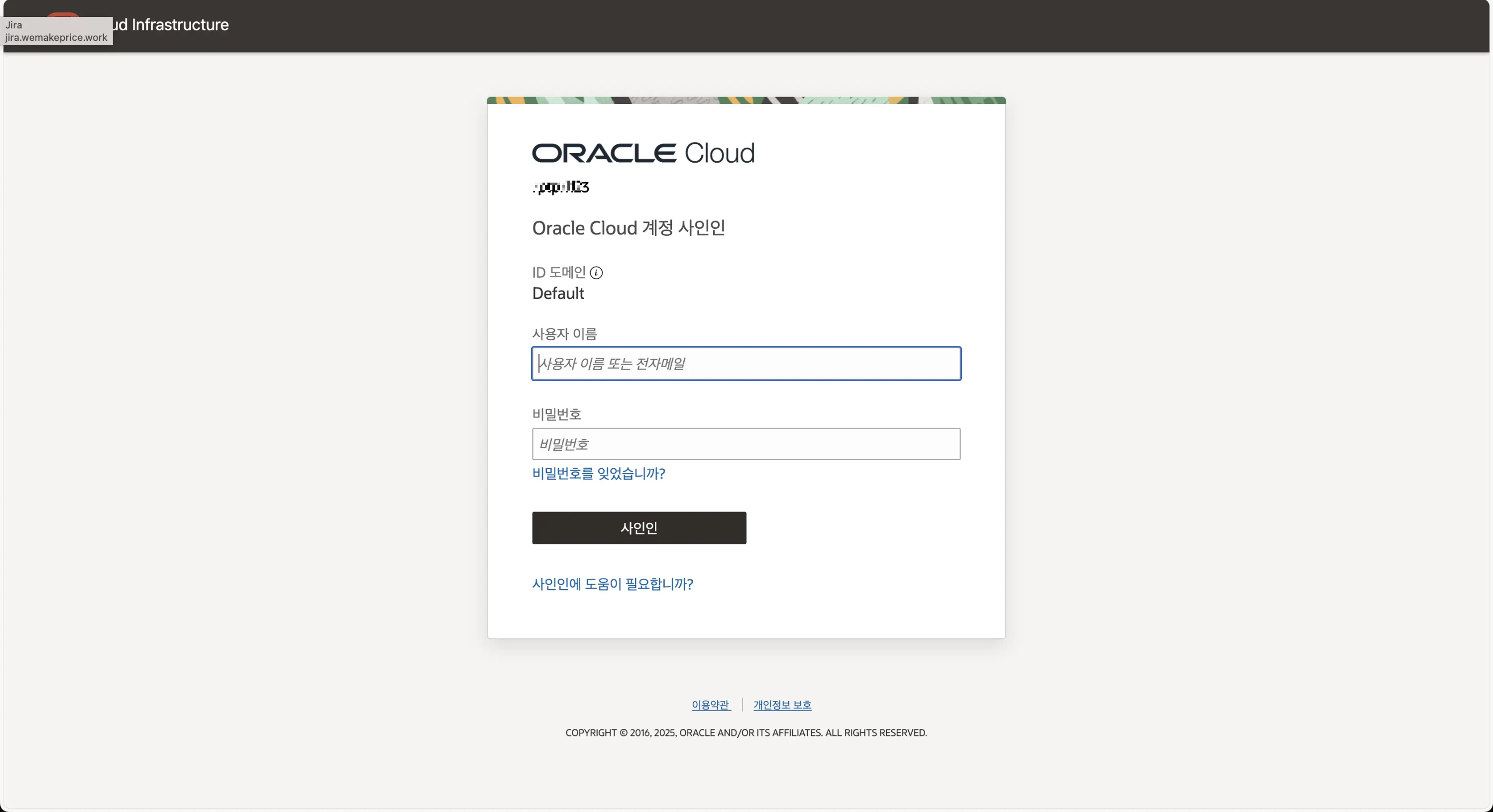Open the 비밀번호를 잊었습니까? link
The width and height of the screenshot is (1493, 812).
point(598,474)
